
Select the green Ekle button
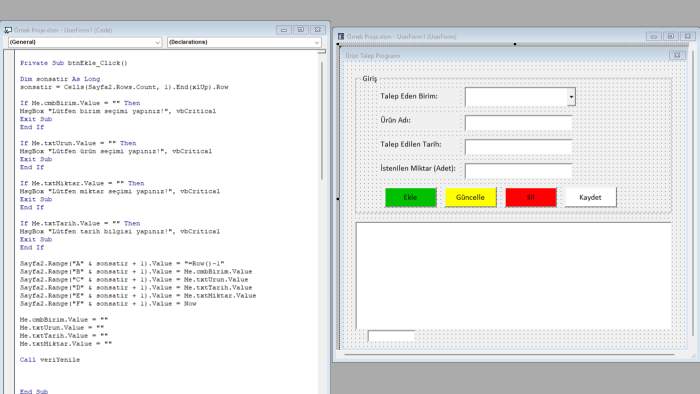click(x=411, y=197)
